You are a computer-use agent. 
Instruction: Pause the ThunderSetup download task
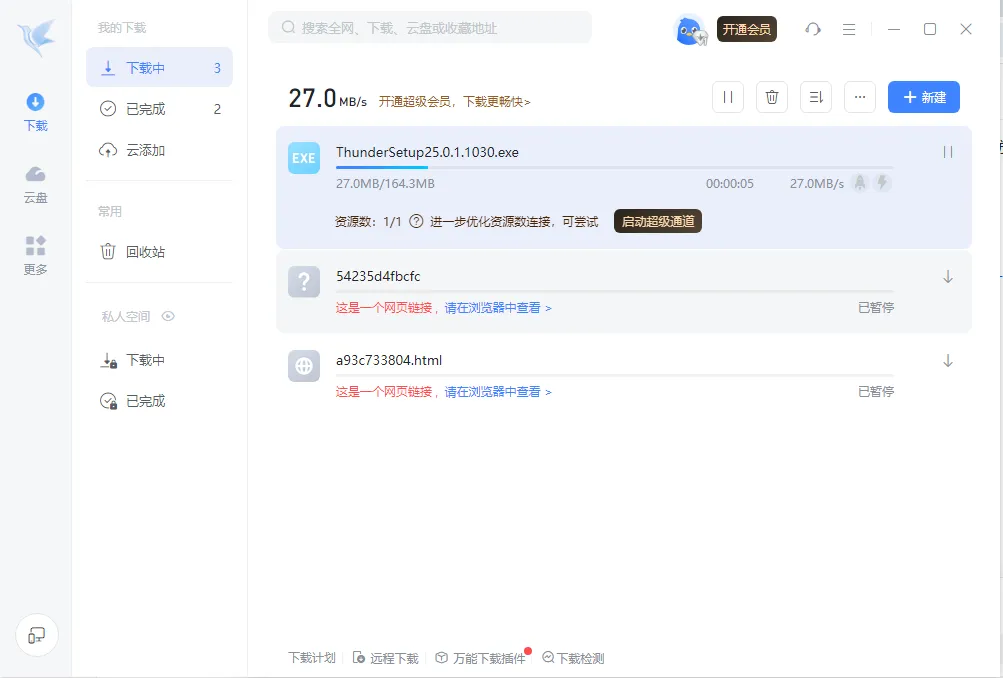948,152
